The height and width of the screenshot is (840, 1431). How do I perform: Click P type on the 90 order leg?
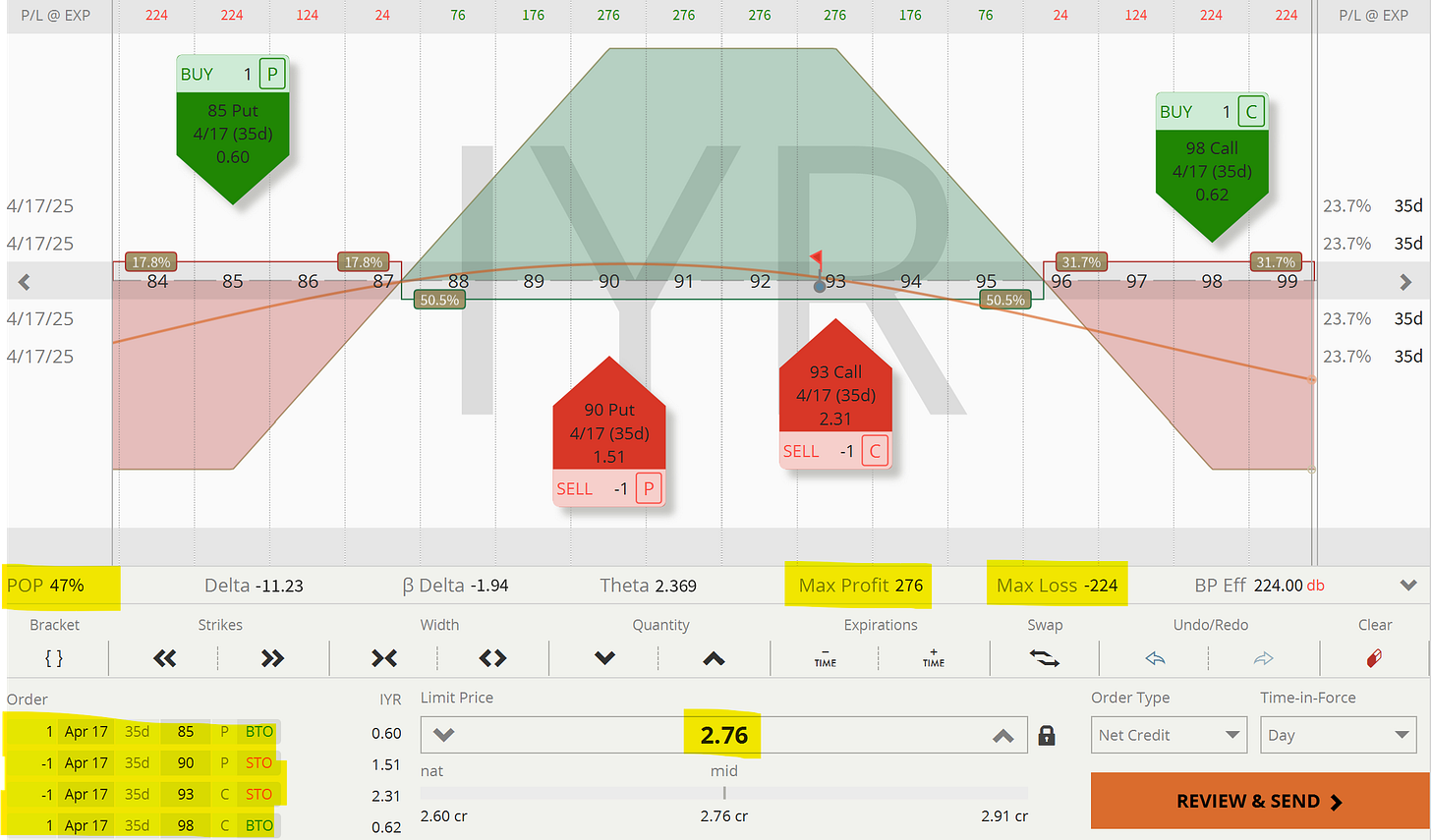(224, 763)
